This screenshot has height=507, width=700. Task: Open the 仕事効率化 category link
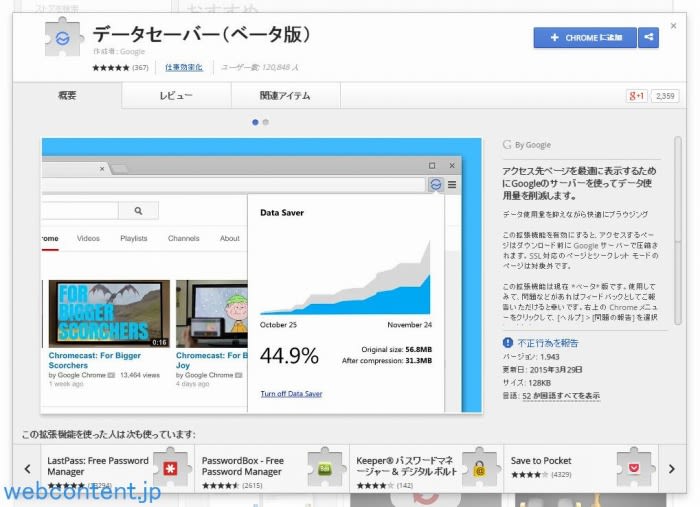click(x=184, y=67)
